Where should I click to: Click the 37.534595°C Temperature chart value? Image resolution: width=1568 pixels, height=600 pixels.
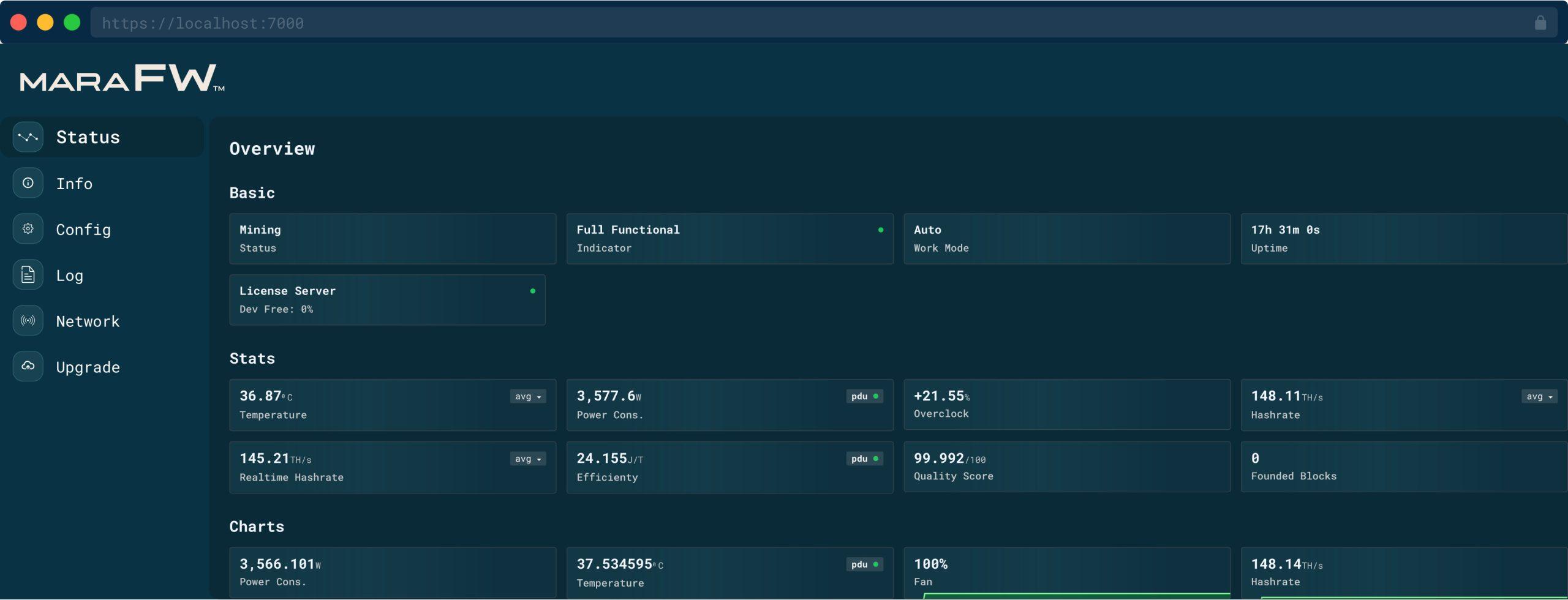620,564
